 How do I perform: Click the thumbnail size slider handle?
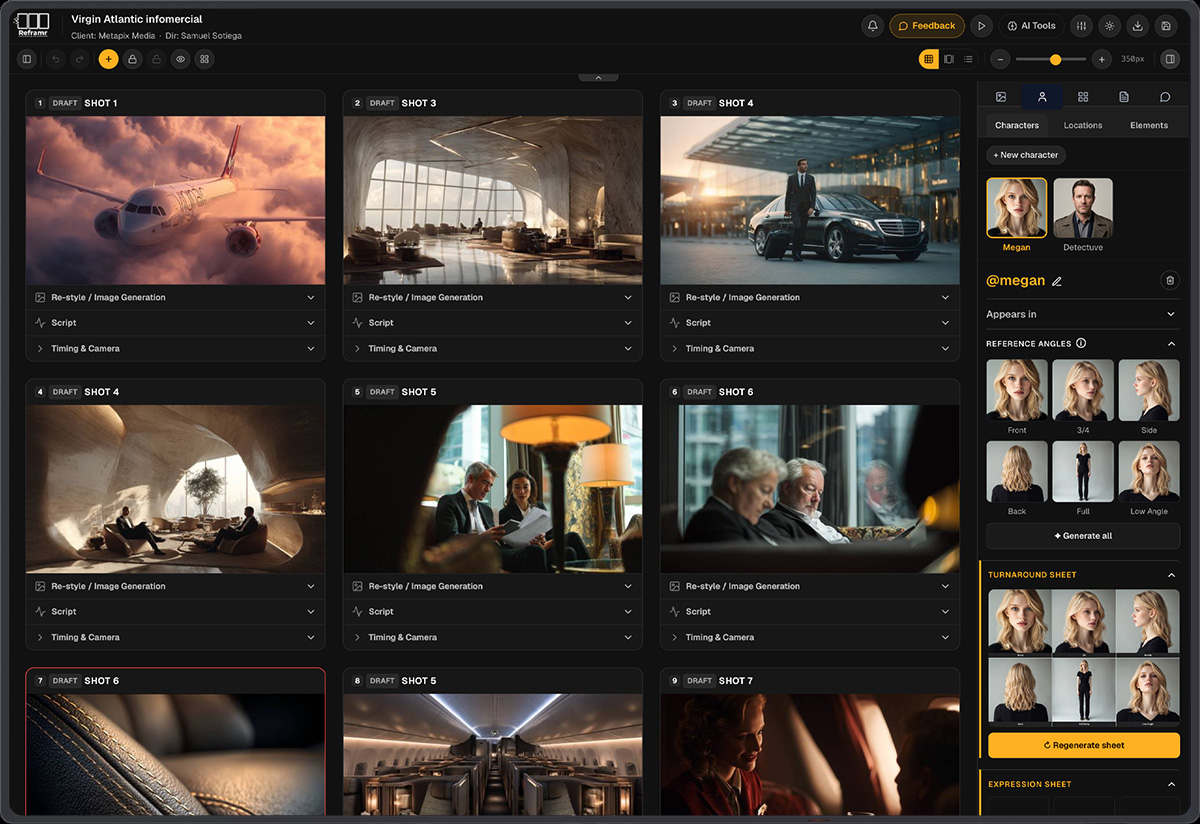[x=1055, y=59]
